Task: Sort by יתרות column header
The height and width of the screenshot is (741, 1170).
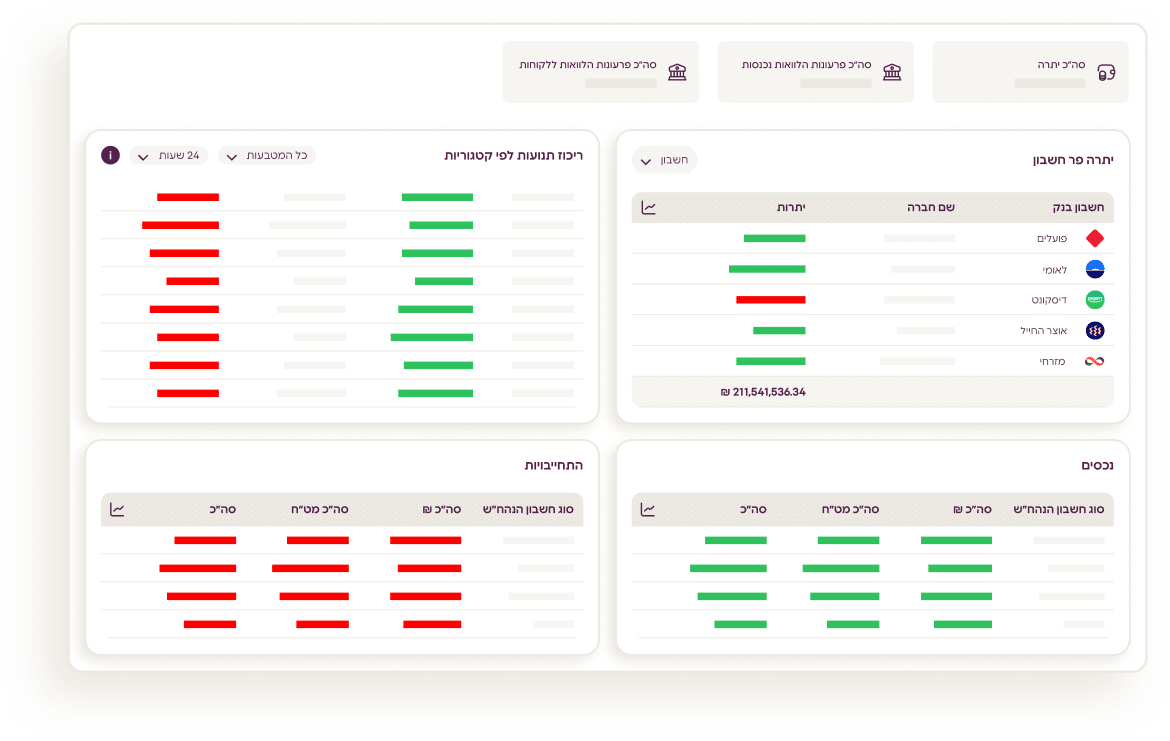Action: pyautogui.click(x=791, y=208)
